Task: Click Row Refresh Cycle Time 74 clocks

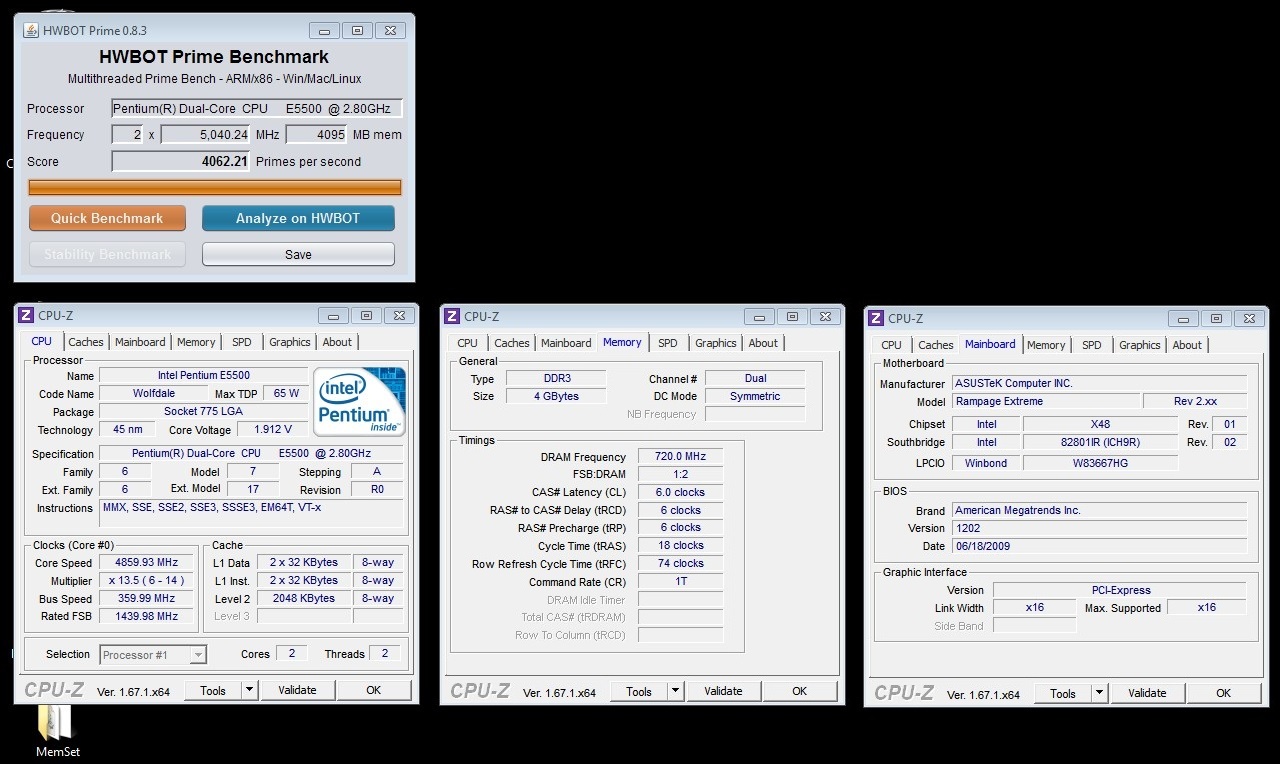Action: [681, 563]
